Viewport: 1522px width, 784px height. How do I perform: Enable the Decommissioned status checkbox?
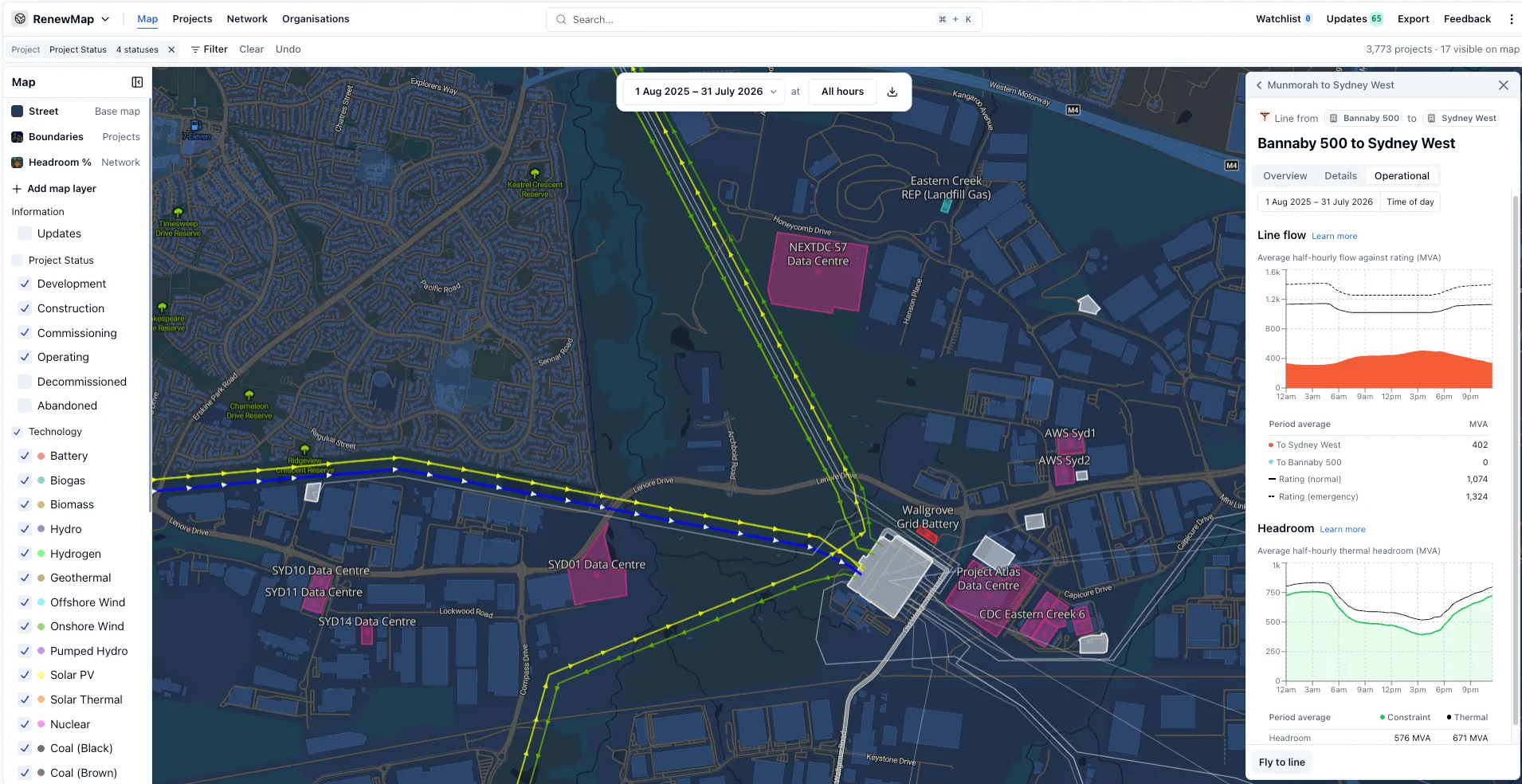(25, 382)
